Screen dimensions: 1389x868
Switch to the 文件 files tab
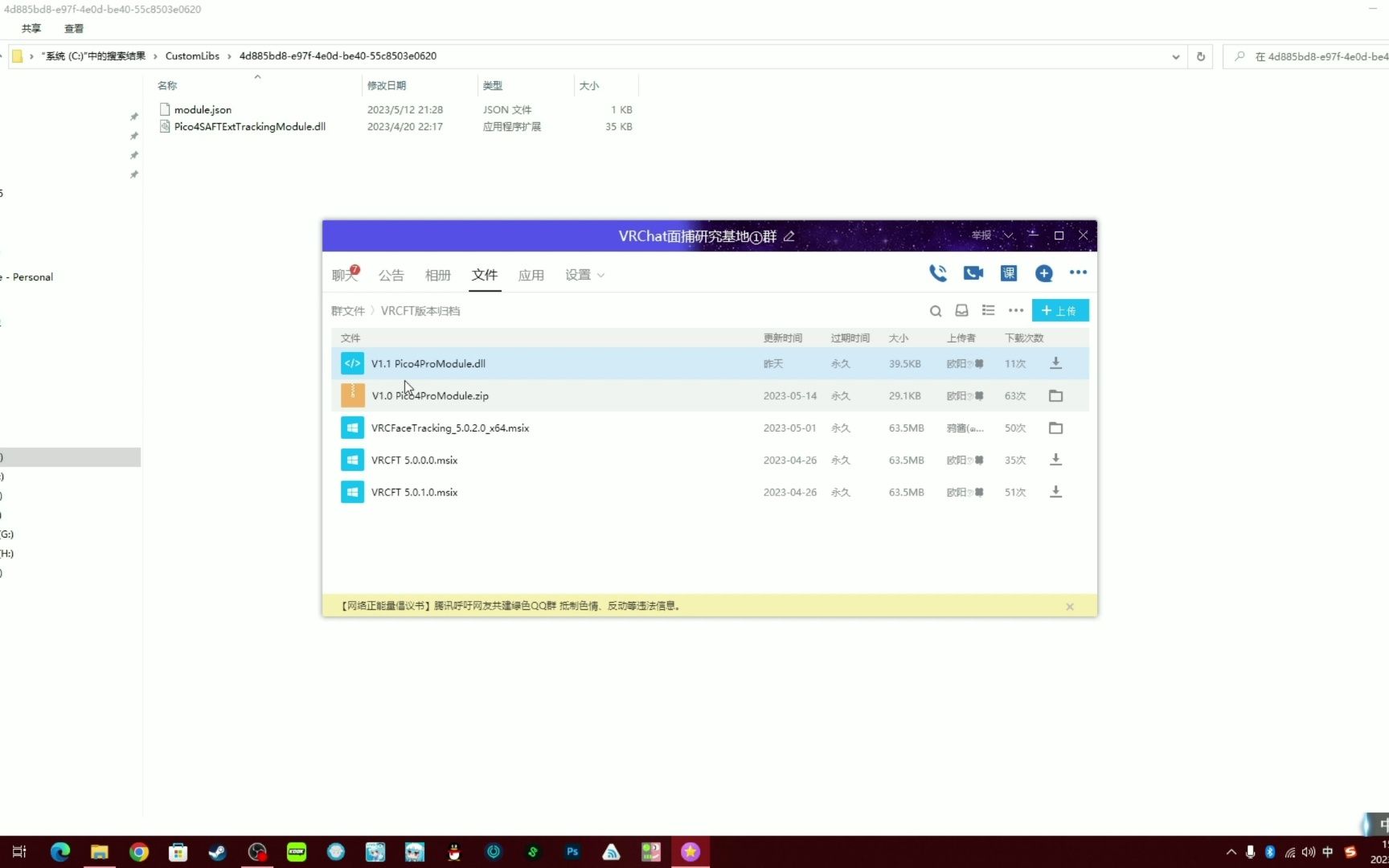pos(485,275)
